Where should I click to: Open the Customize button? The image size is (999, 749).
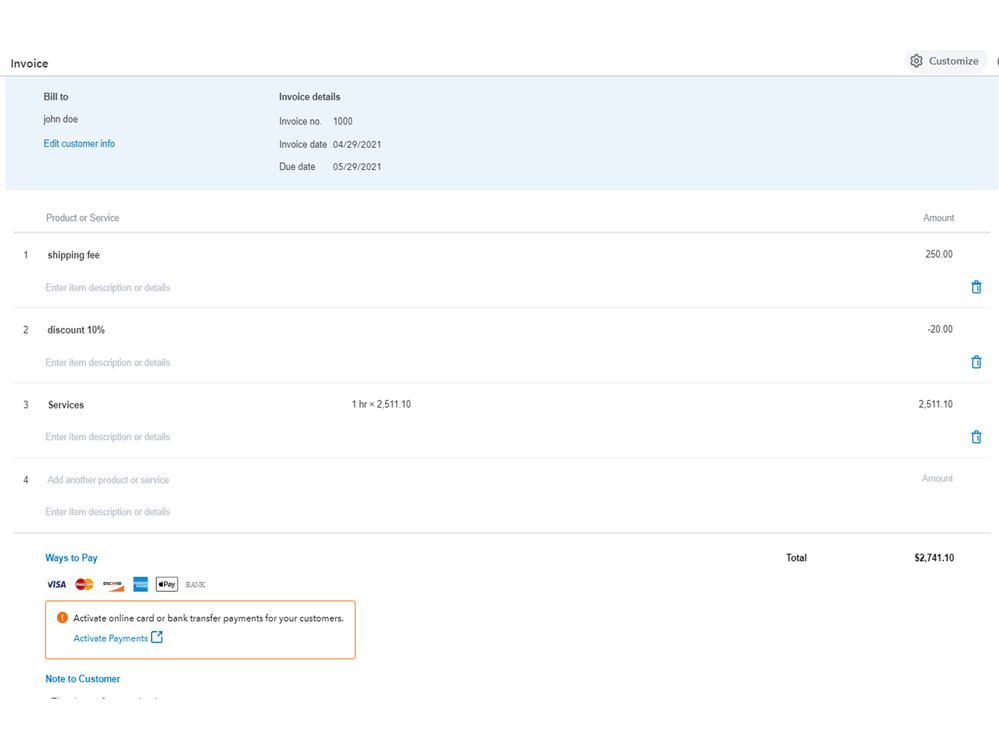point(945,61)
